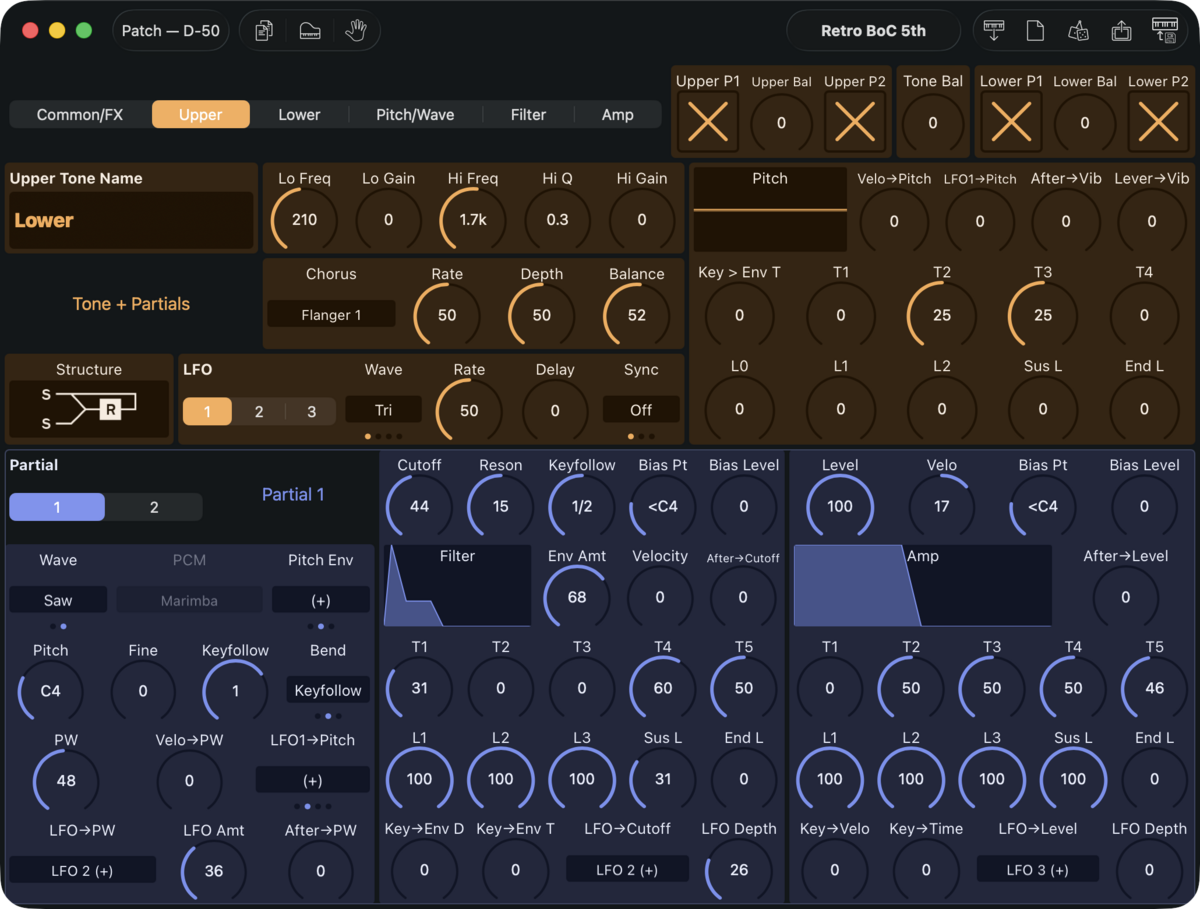
Task: Open the LFO→PW LFO 2 (+) dropdown
Action: [x=82, y=870]
